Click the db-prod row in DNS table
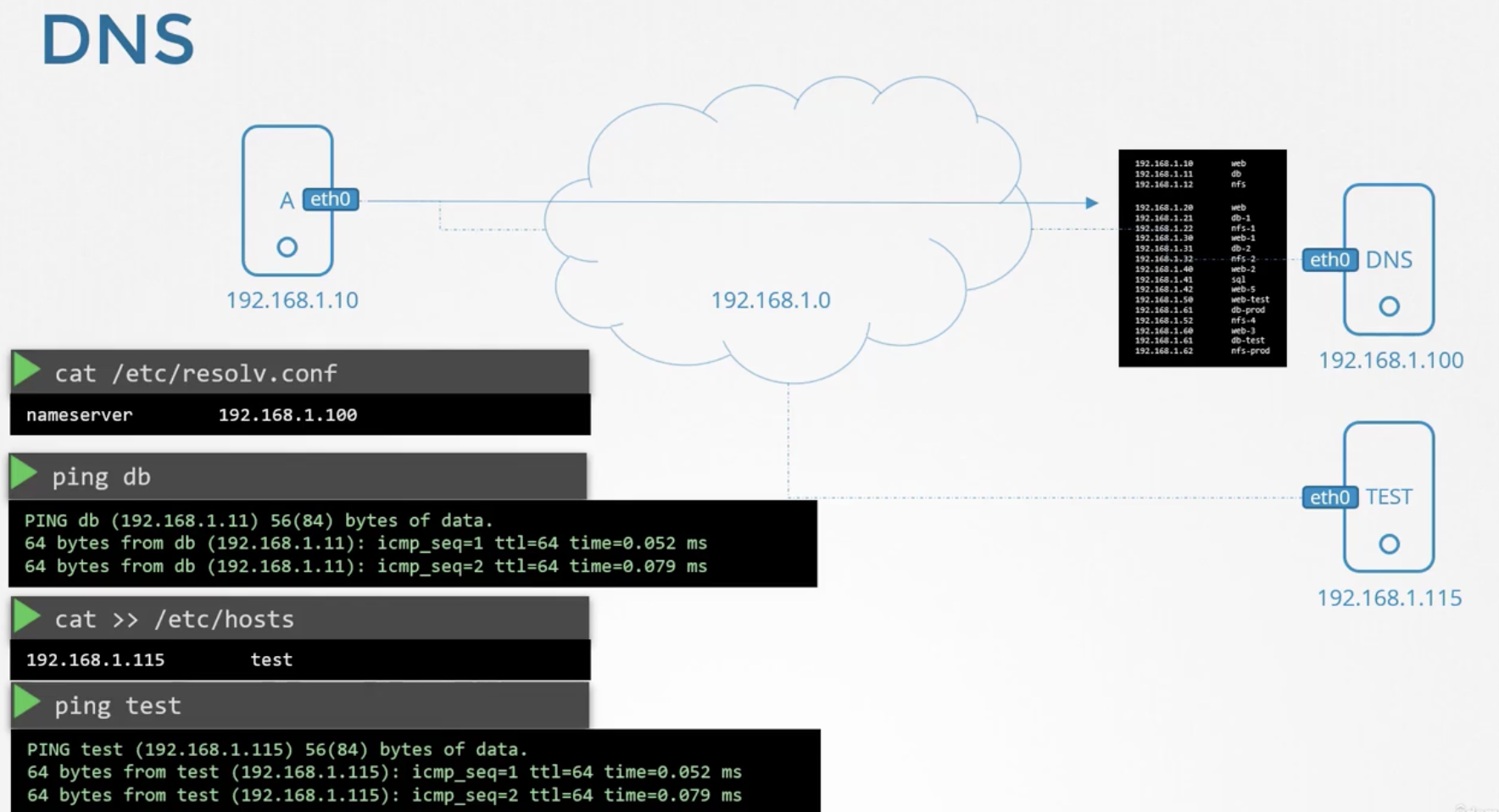 pyautogui.click(x=1200, y=309)
